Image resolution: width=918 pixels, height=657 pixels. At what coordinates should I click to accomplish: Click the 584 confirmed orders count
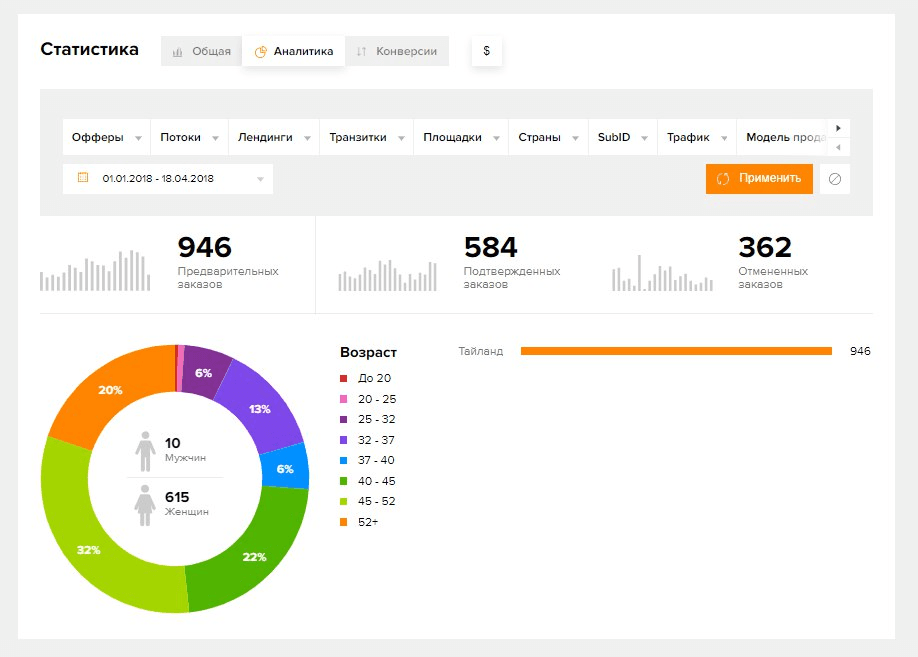(x=491, y=247)
